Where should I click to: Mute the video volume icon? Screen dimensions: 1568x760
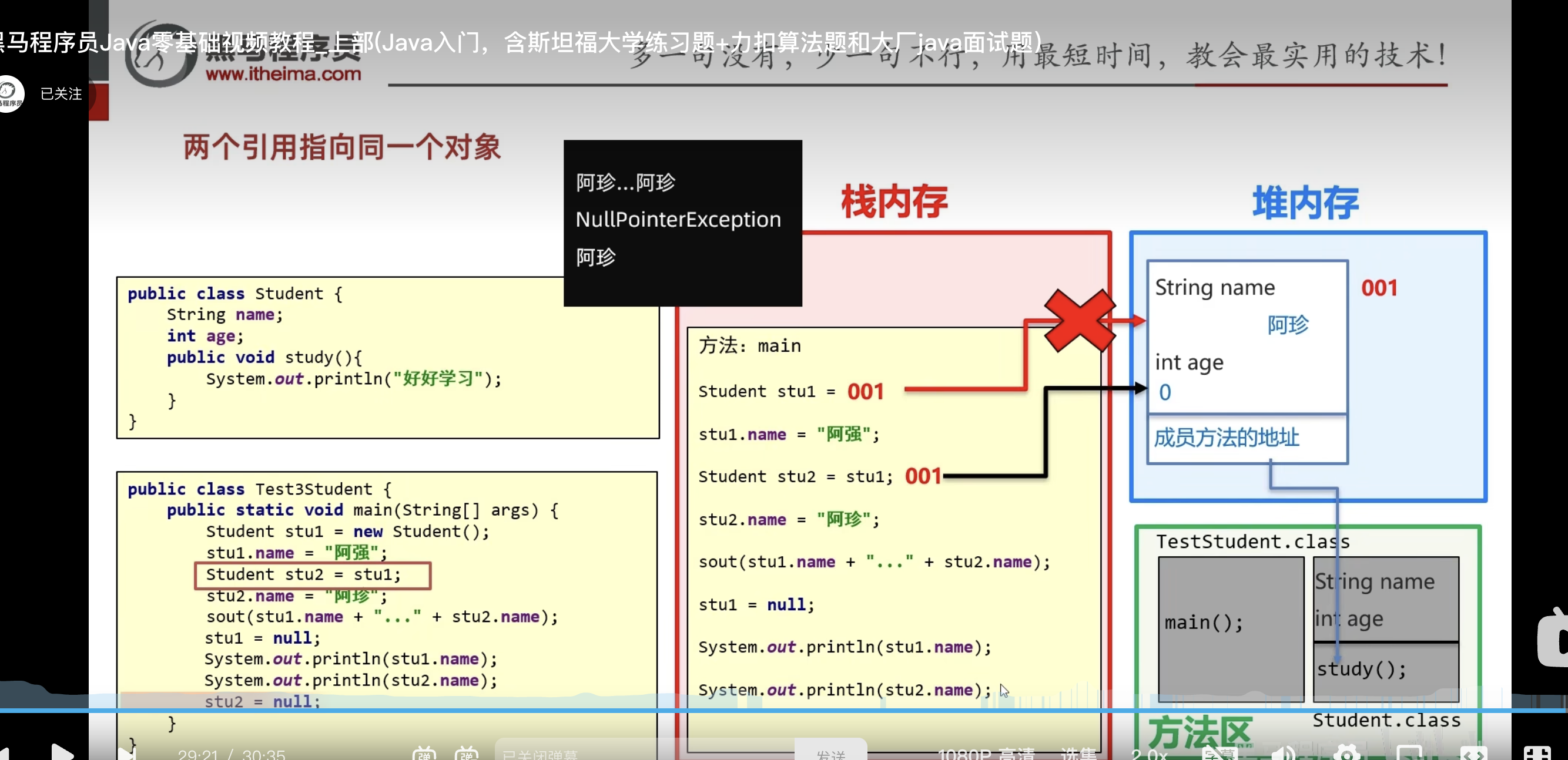pos(1283,755)
